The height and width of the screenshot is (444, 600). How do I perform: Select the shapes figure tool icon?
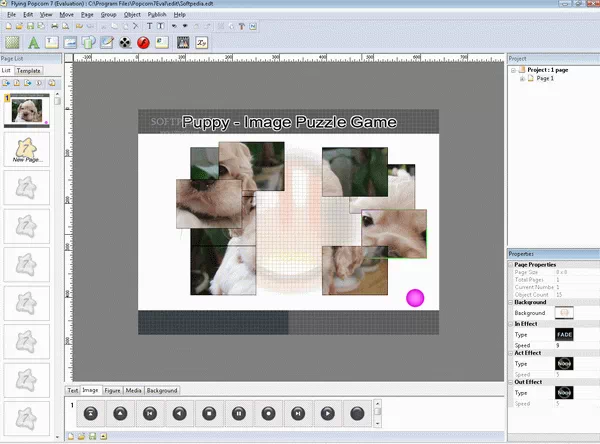tap(88, 42)
